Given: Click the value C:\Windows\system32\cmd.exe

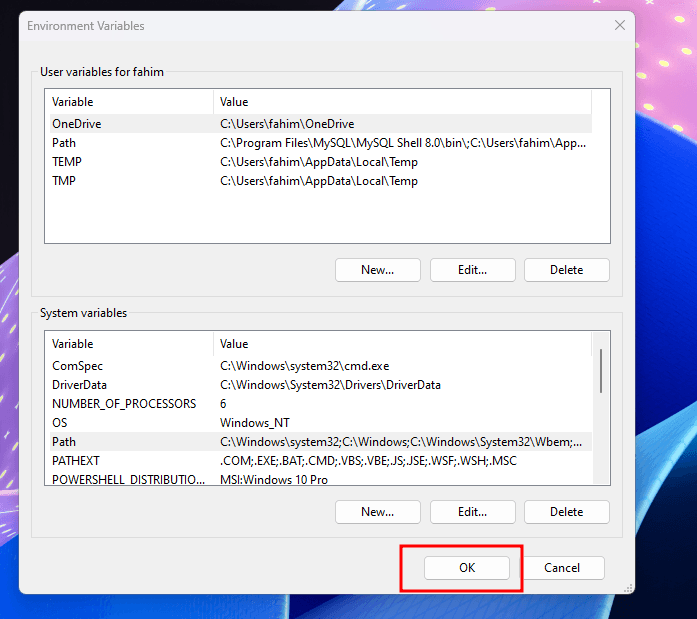Looking at the screenshot, I should 304,366.
